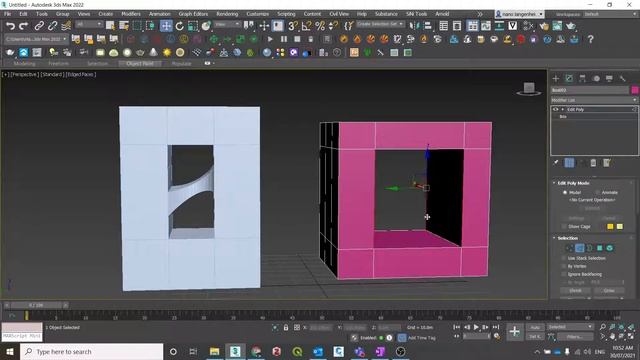The image size is (640, 360).
Task: Switch to the Freeform ribbon tab
Action: click(58, 64)
